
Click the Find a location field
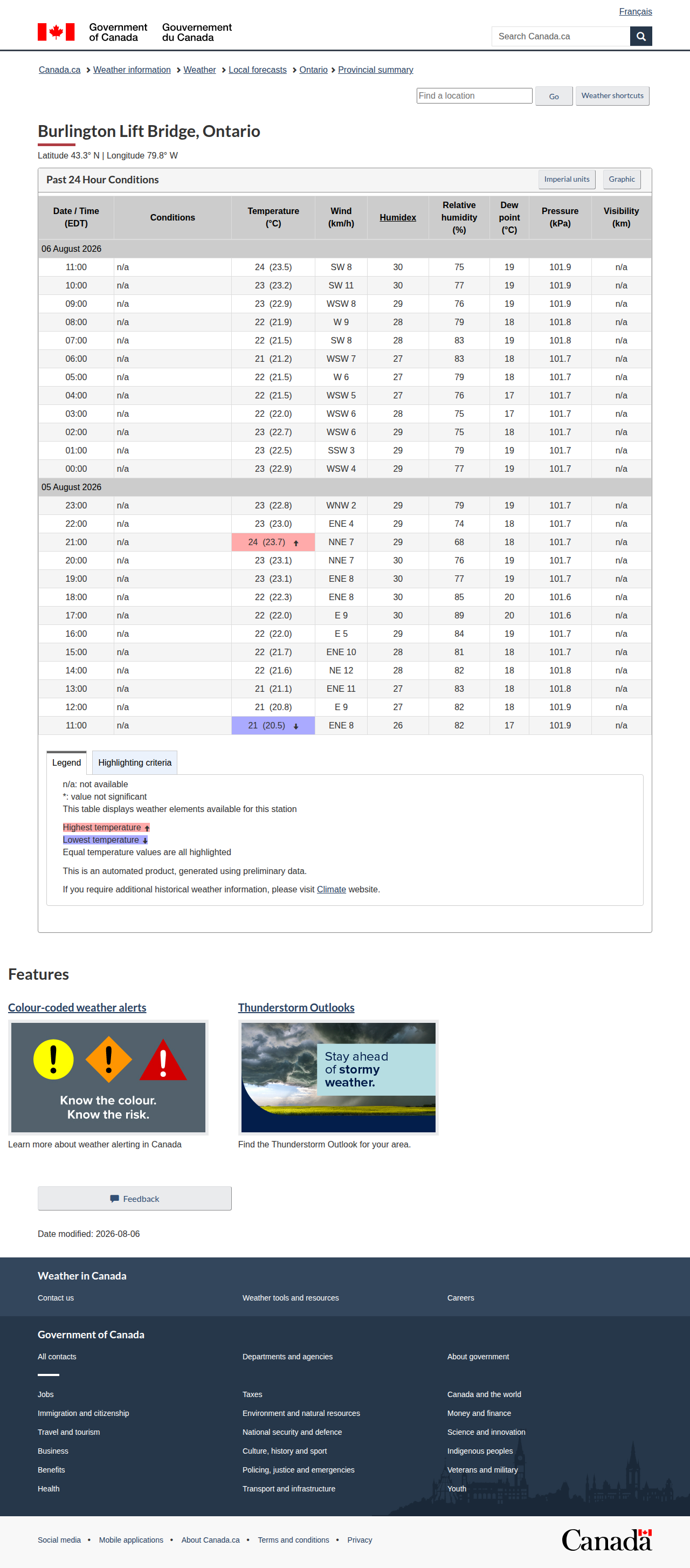coord(474,95)
